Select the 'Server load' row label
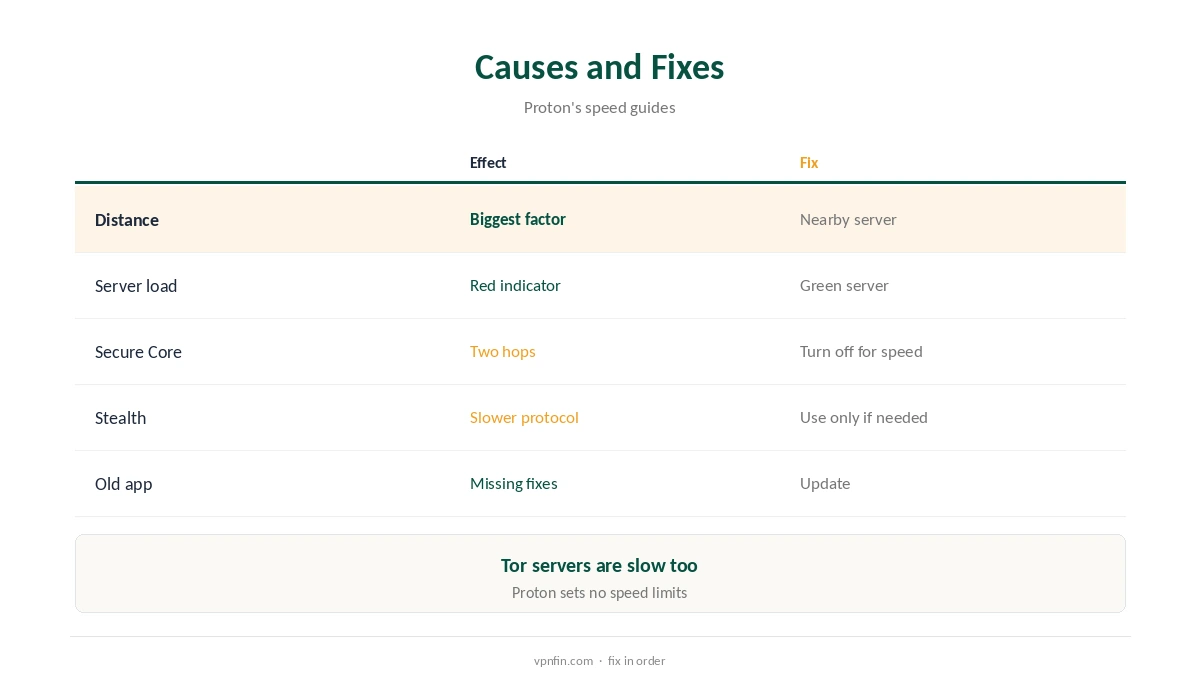The width and height of the screenshot is (1200, 680). tap(136, 286)
